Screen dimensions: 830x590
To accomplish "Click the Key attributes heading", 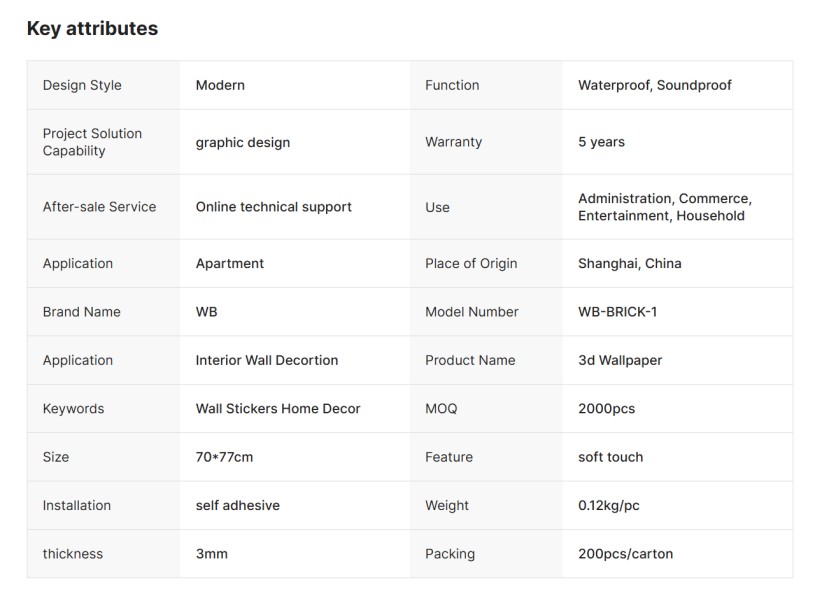I will pyautogui.click(x=92, y=29).
